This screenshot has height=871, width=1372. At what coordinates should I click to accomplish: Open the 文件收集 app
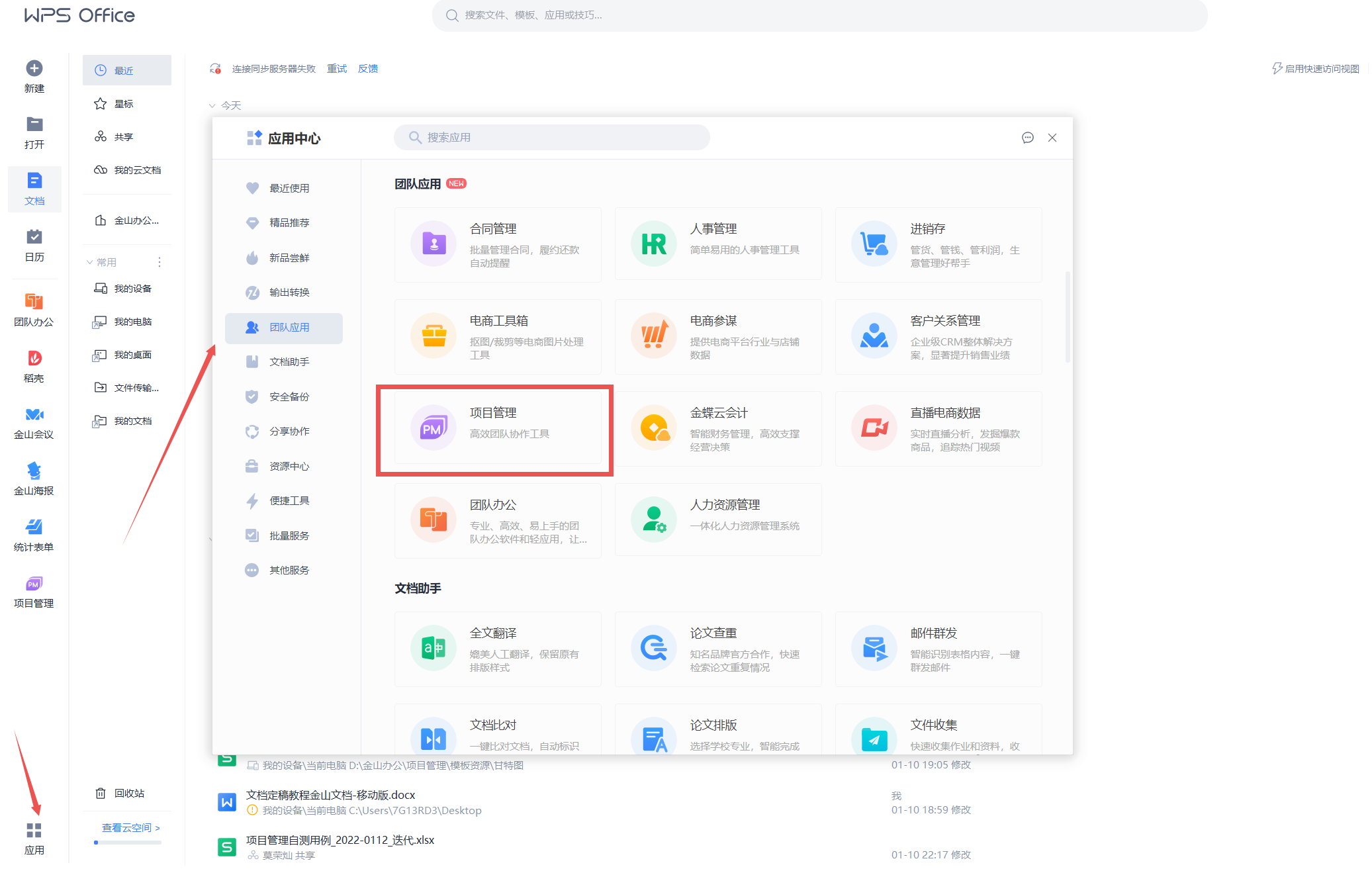(x=938, y=729)
